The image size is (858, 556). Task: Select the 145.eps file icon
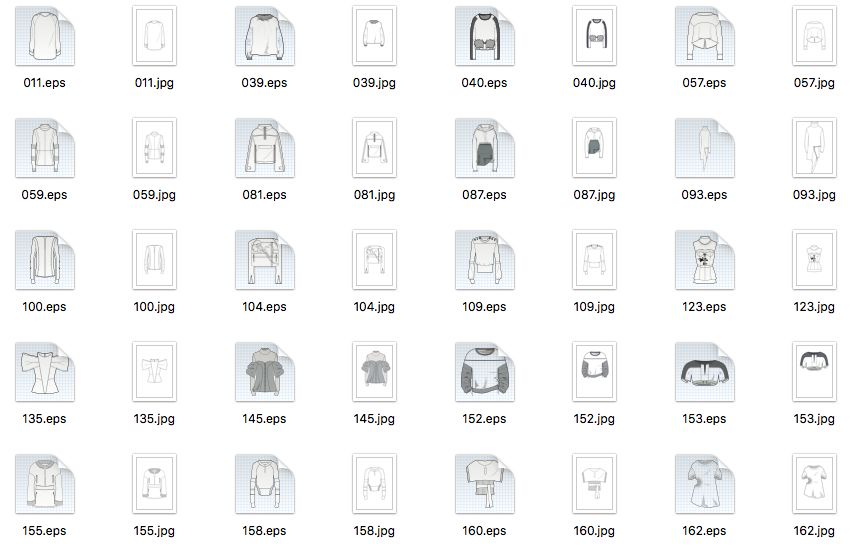click(x=265, y=372)
